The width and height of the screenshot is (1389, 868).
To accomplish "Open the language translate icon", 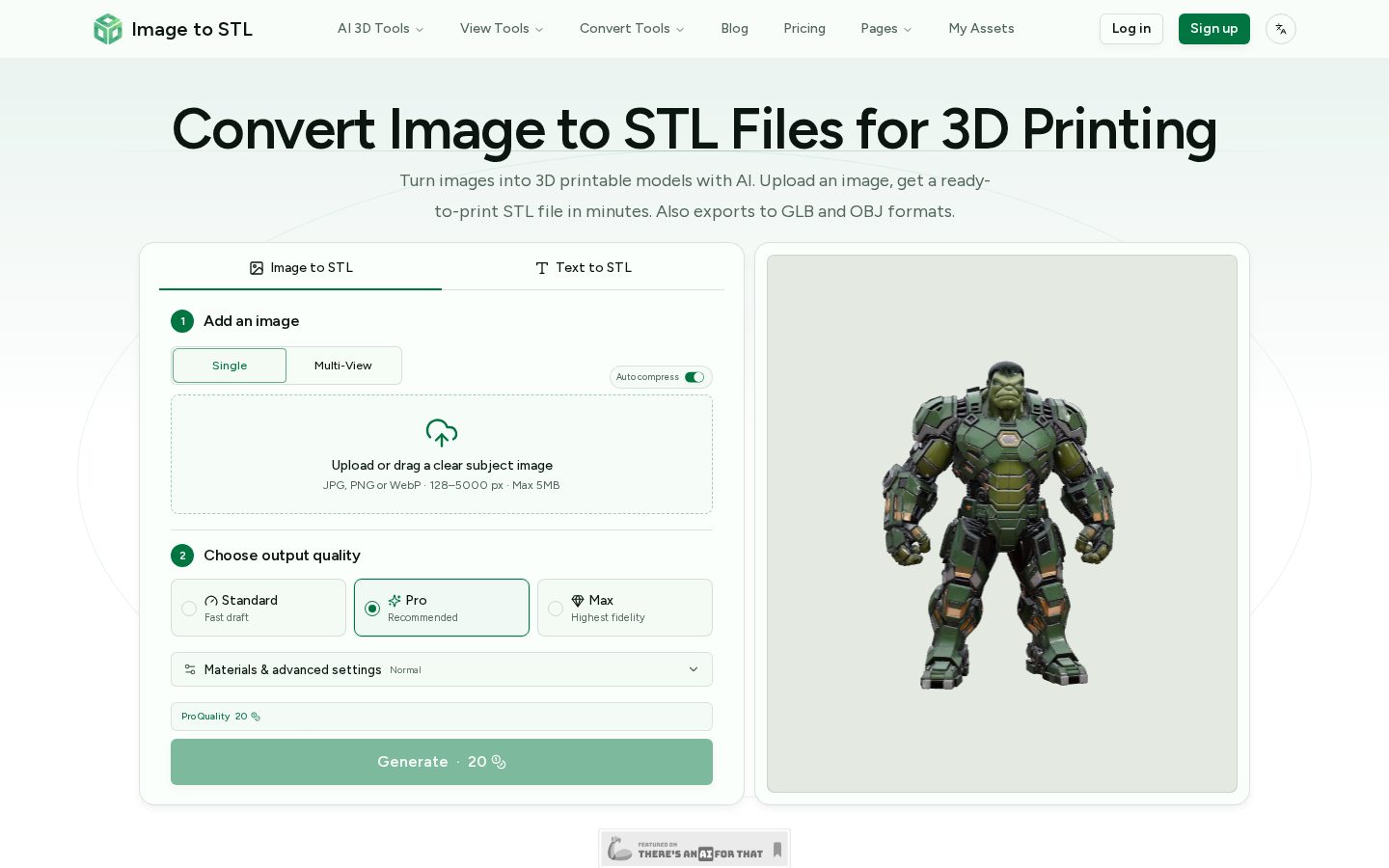I will (1280, 29).
